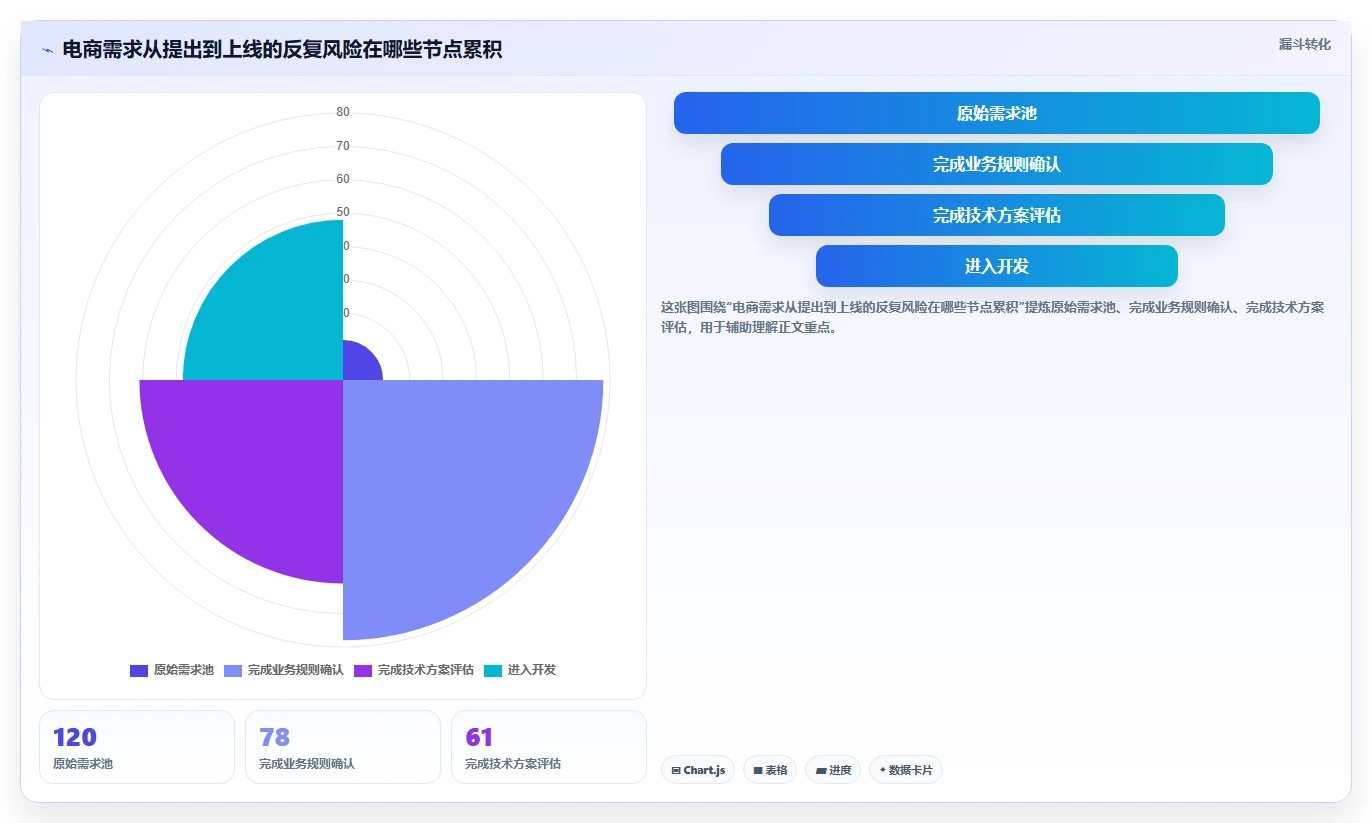
Task: Click the 进度 tag chip
Action: click(x=833, y=770)
